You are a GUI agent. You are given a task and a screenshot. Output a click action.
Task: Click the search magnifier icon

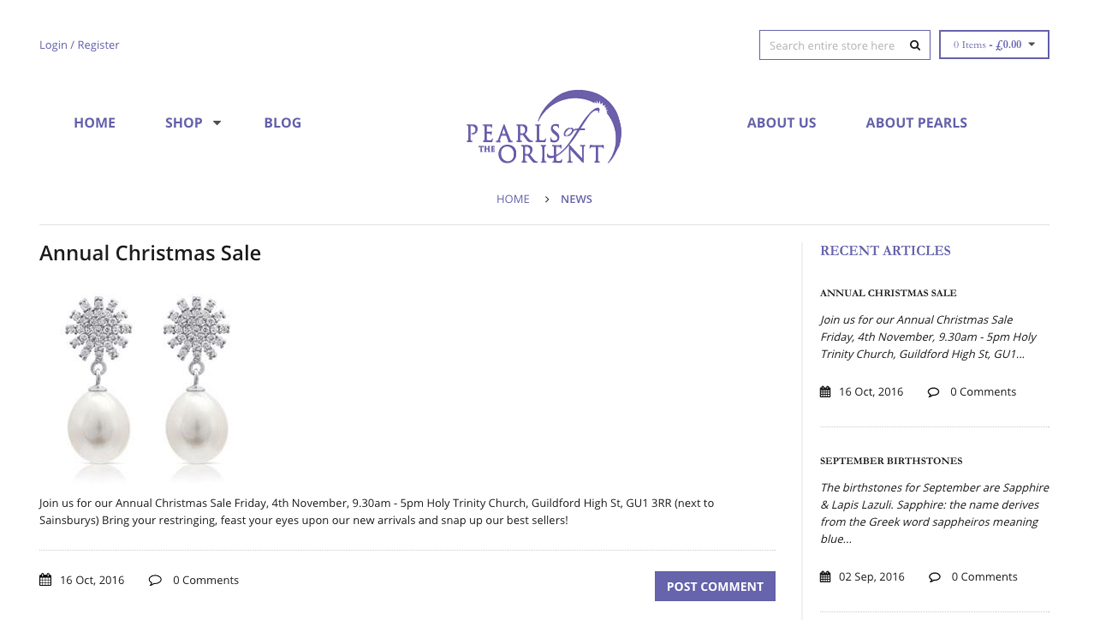(x=915, y=45)
